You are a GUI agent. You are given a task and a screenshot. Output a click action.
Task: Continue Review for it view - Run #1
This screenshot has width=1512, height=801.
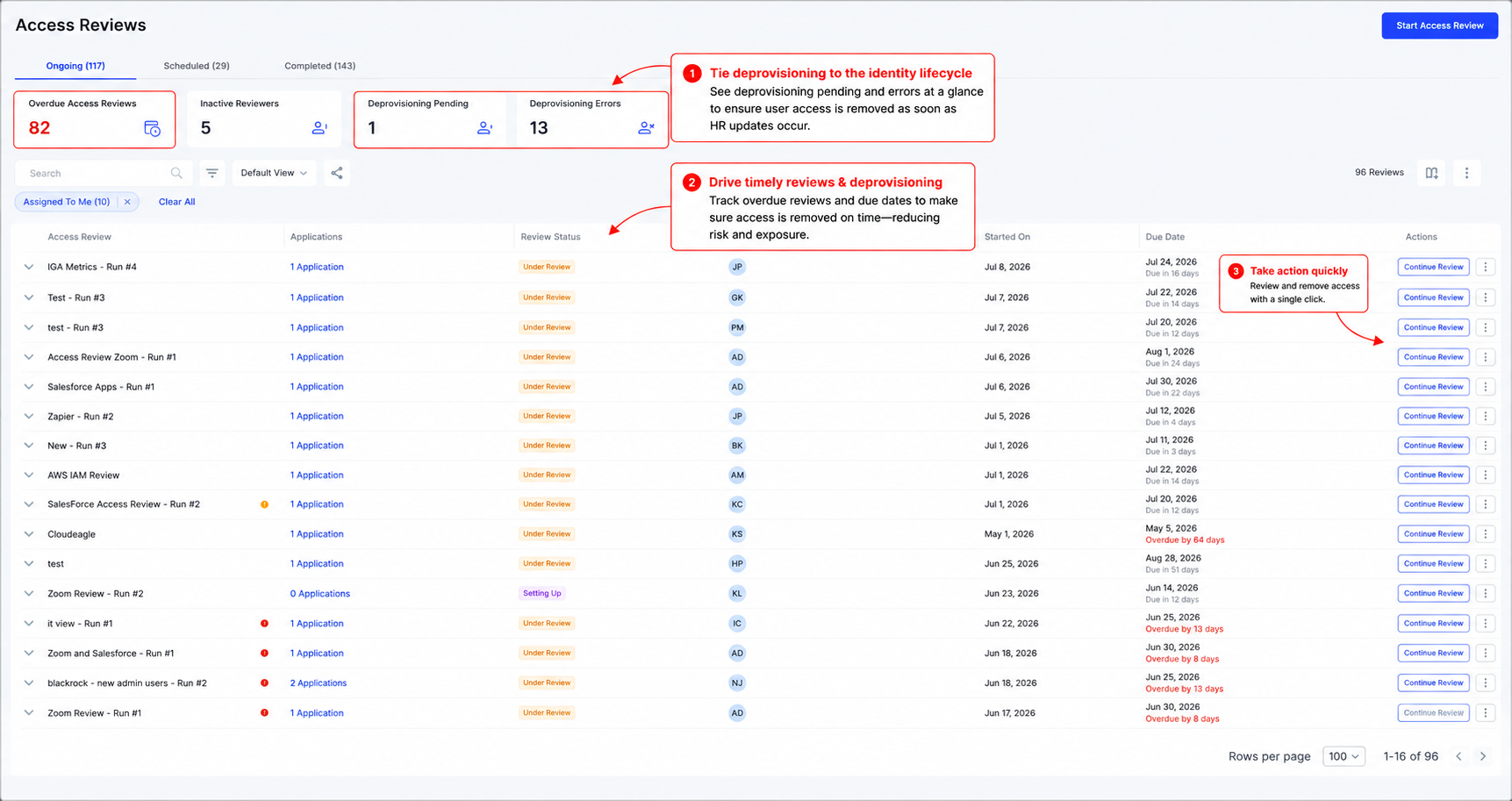point(1433,624)
